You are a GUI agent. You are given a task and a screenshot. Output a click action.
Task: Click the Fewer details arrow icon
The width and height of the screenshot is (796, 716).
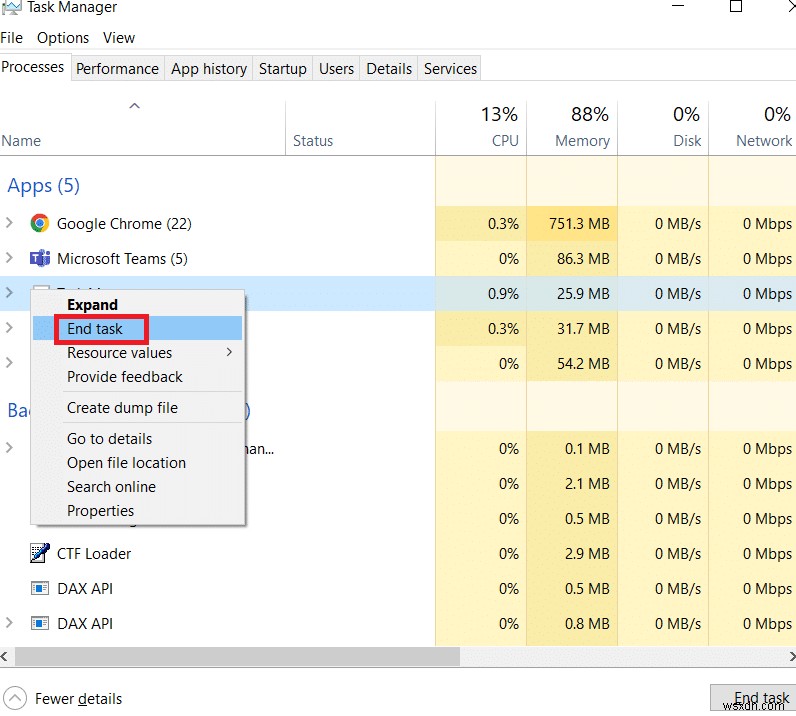15,699
